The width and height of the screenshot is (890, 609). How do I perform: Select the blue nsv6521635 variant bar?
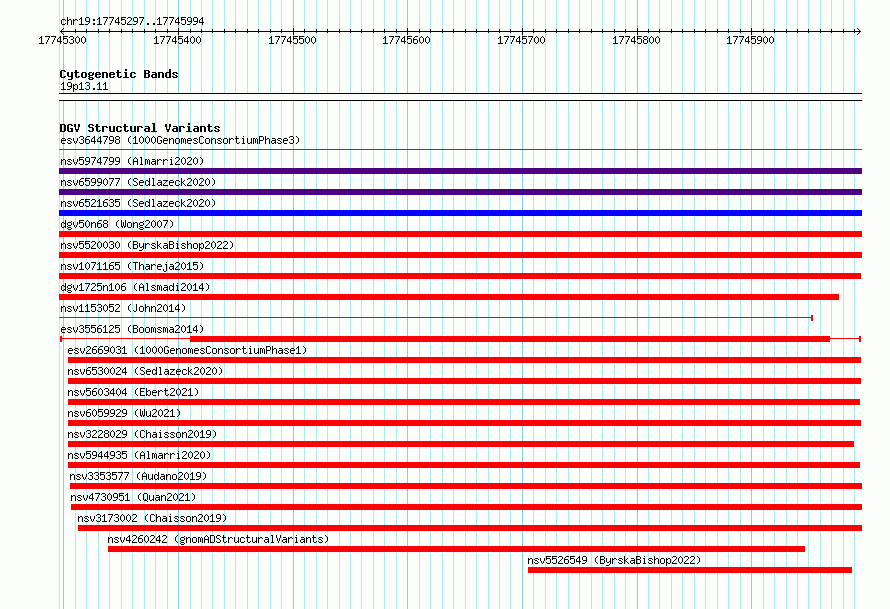tap(460, 213)
